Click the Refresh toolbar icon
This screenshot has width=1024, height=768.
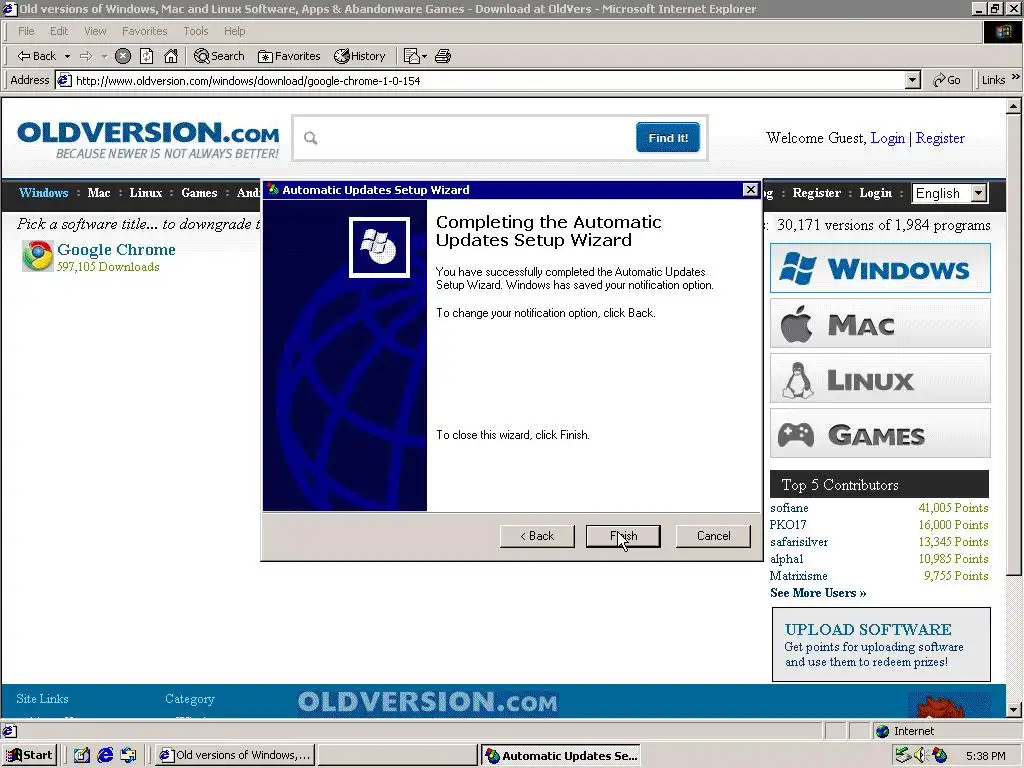pos(146,56)
